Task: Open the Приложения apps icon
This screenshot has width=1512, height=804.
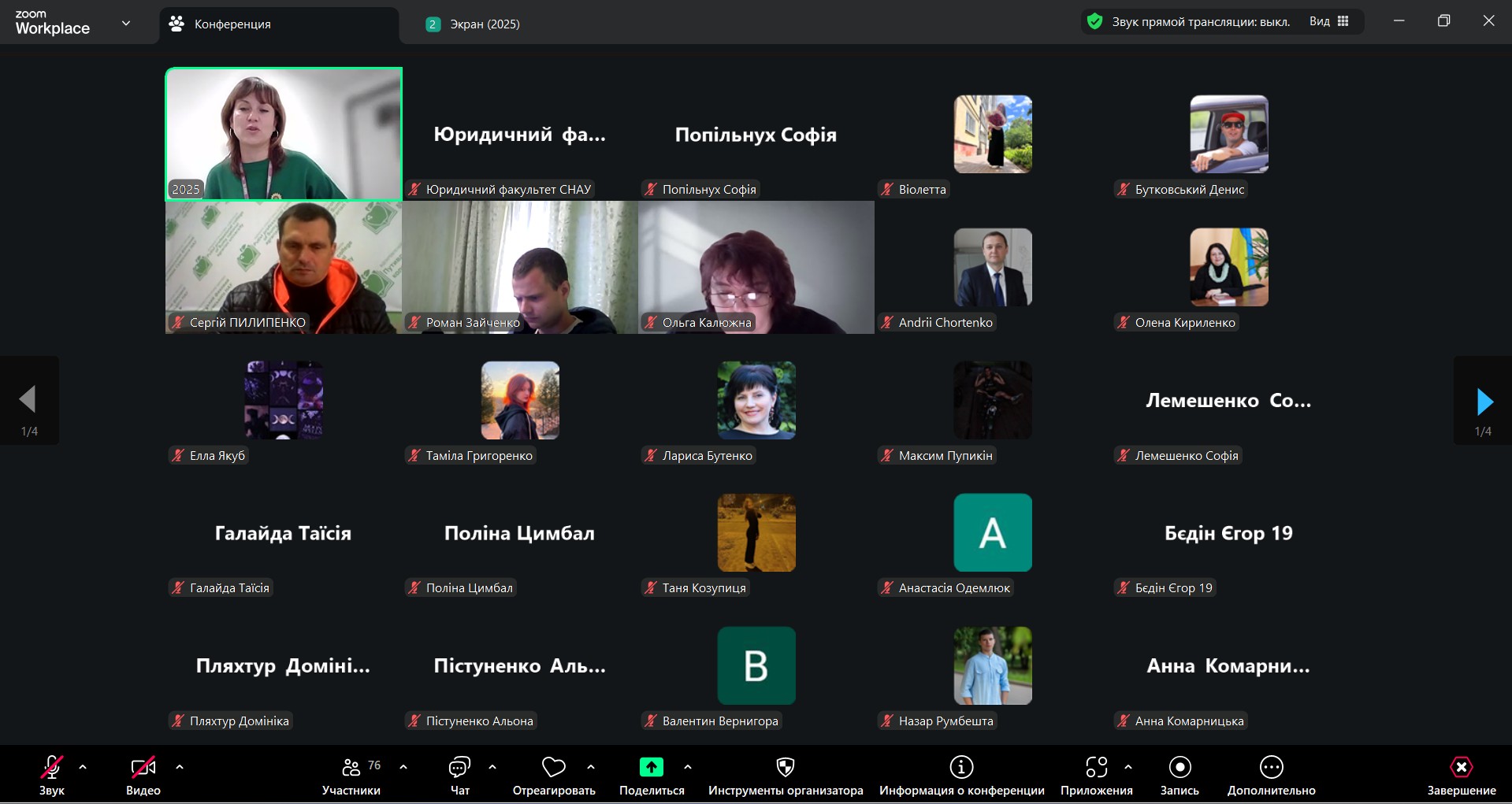Action: pyautogui.click(x=1096, y=768)
